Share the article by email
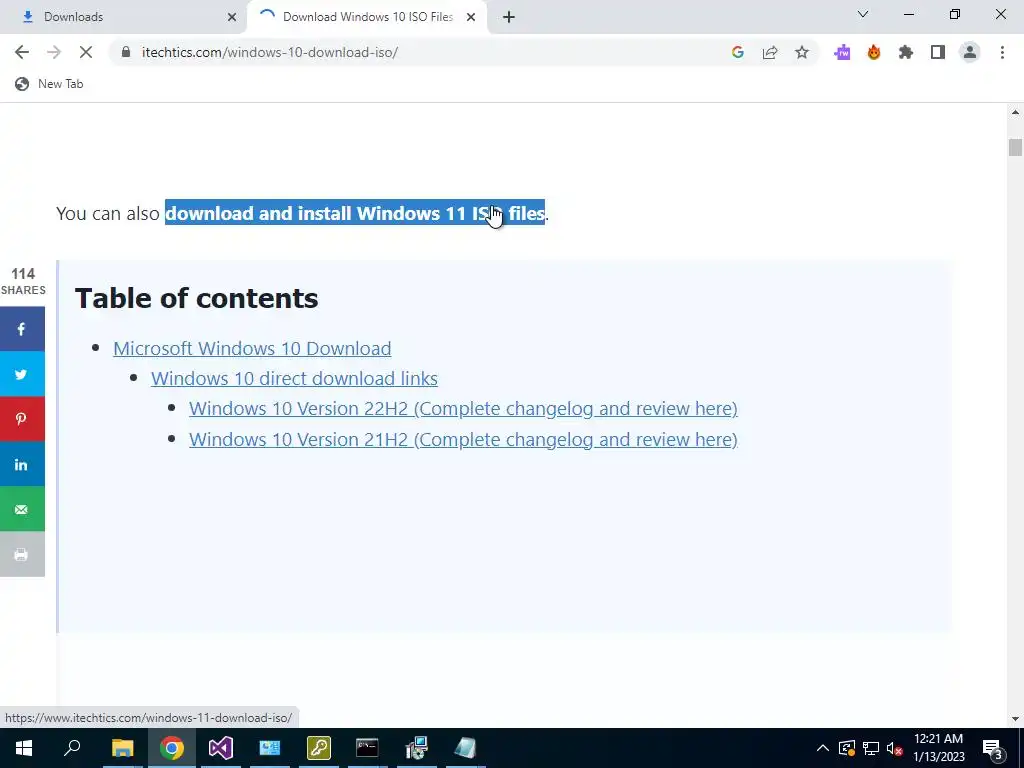Screen dimensions: 1024x768 point(22,509)
